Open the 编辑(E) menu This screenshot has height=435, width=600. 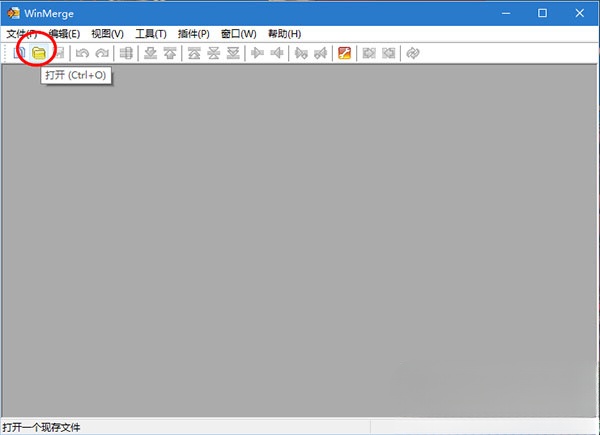pos(64,33)
